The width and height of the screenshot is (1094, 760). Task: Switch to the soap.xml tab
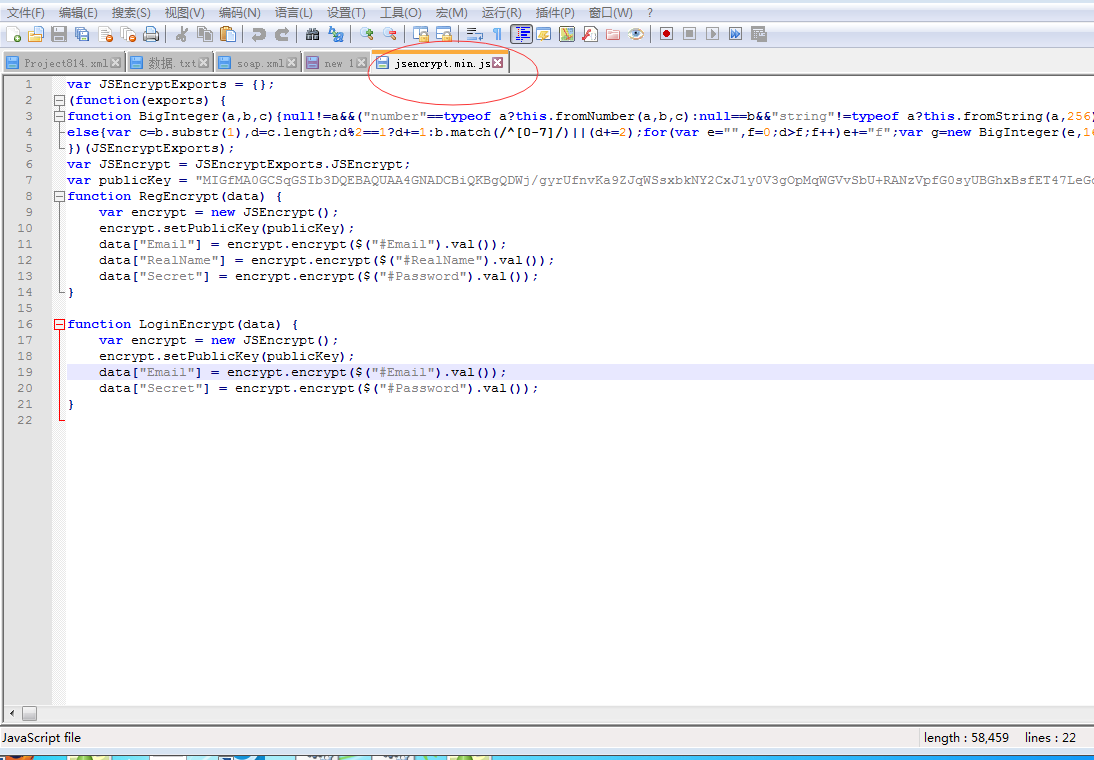pos(257,63)
